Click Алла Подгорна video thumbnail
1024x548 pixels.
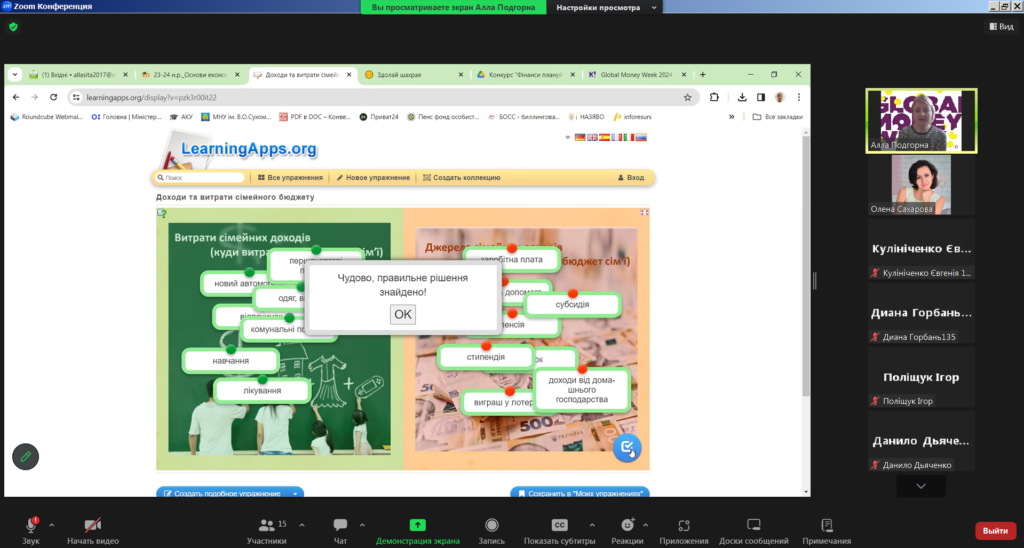click(921, 121)
